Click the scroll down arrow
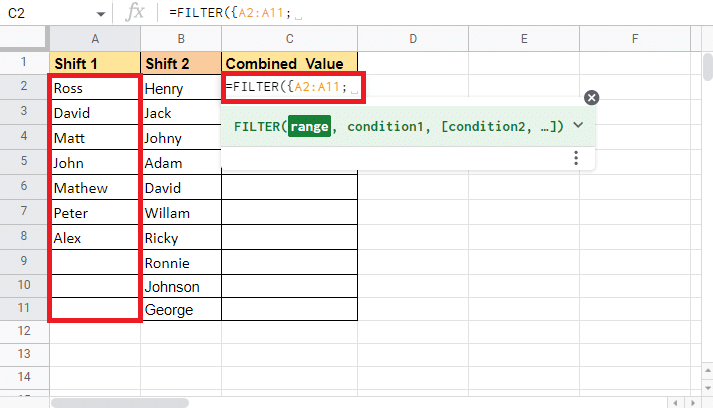Viewport: 713px width, 408px height. pos(708,388)
